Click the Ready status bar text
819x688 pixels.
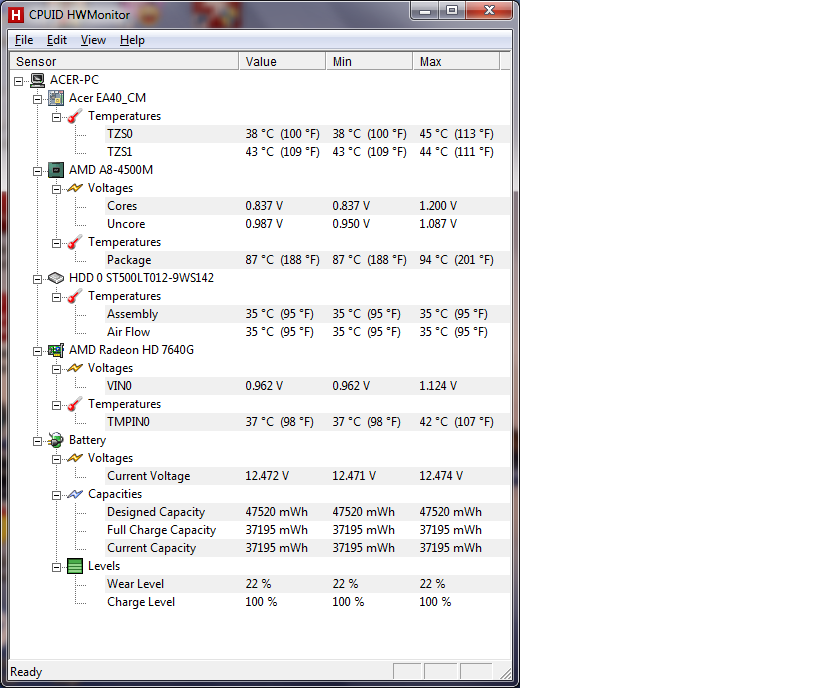click(x=26, y=672)
